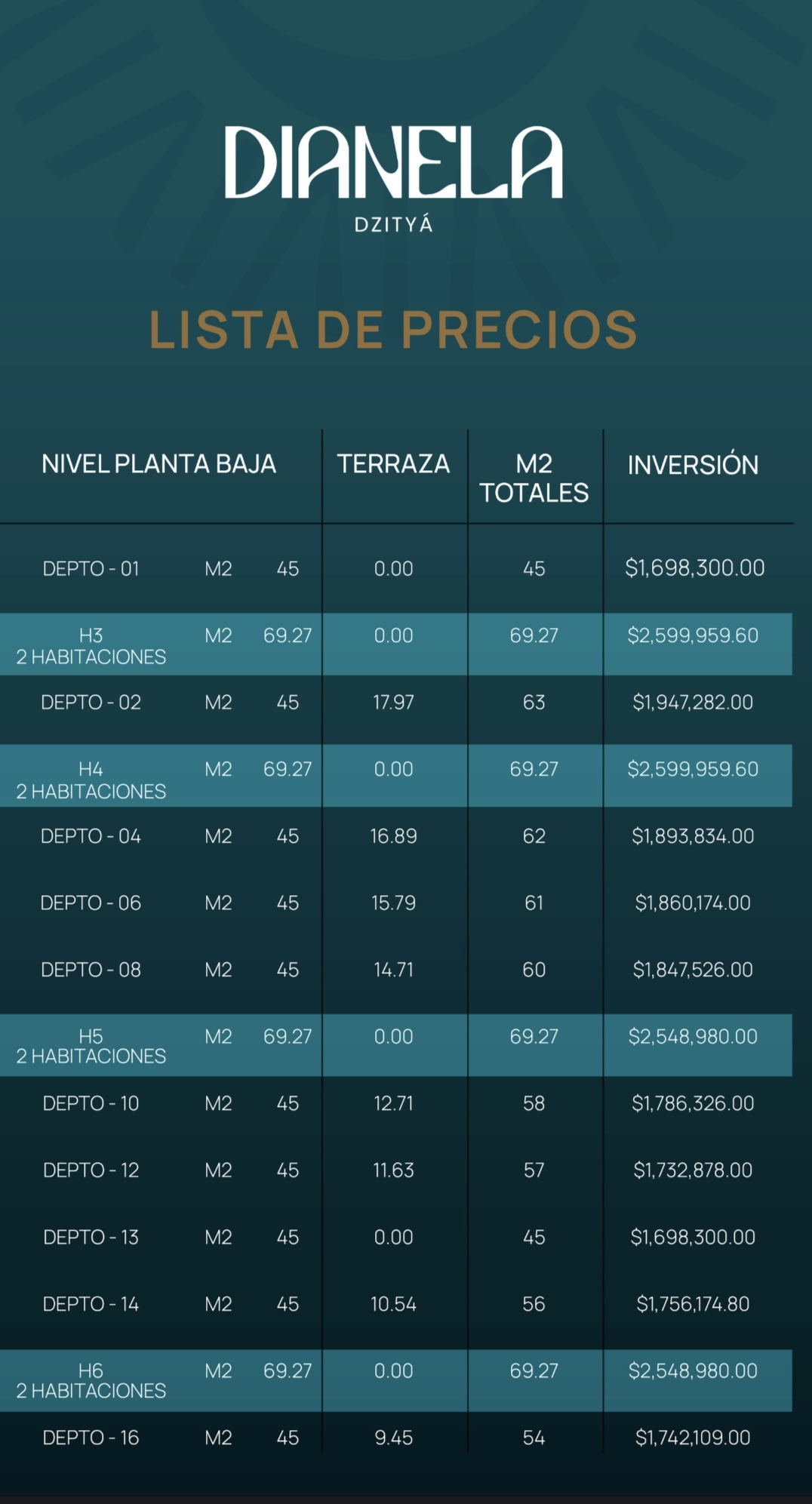Click the M2 TOTALES column header

coord(534,478)
